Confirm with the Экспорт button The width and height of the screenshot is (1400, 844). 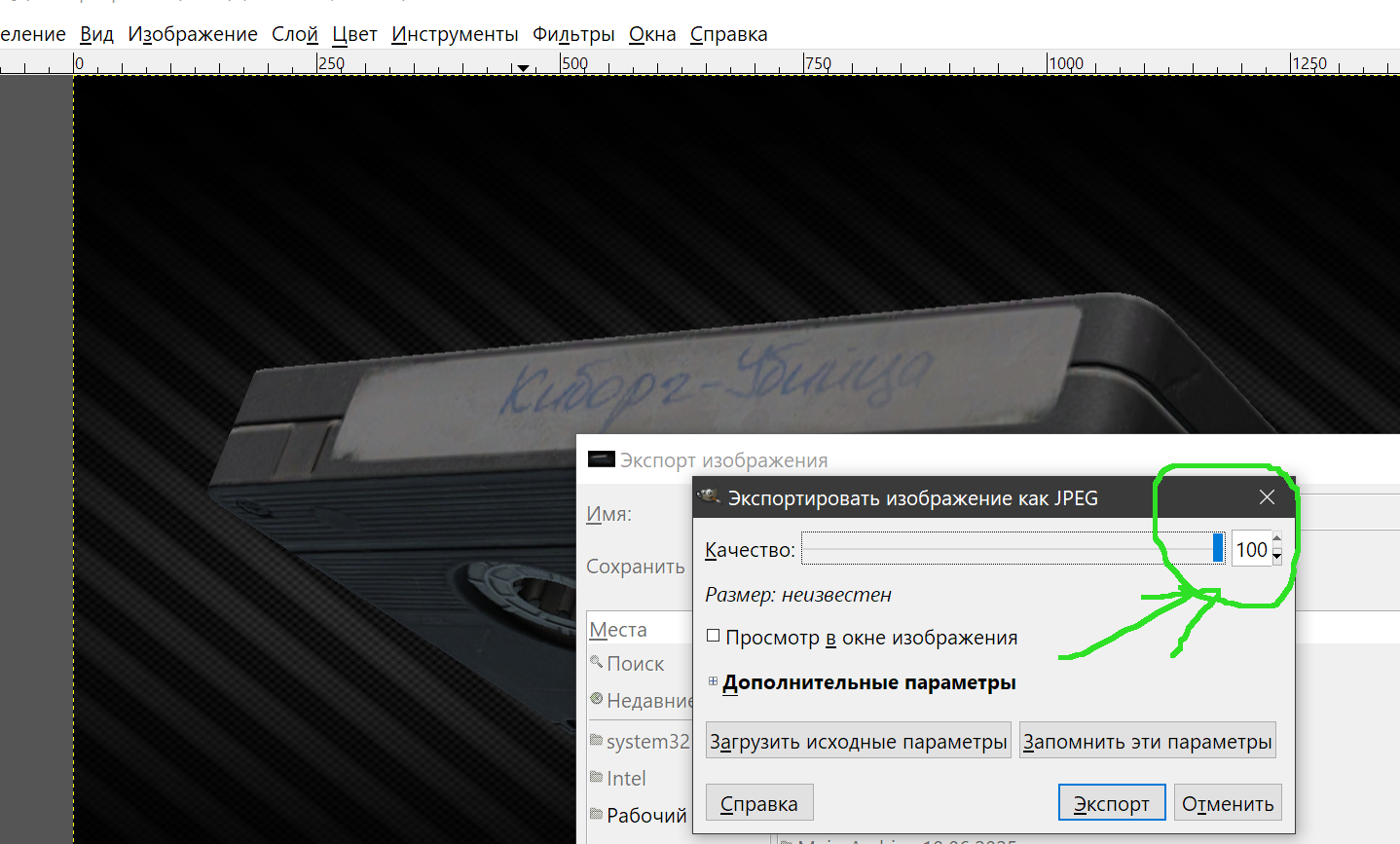point(1112,803)
